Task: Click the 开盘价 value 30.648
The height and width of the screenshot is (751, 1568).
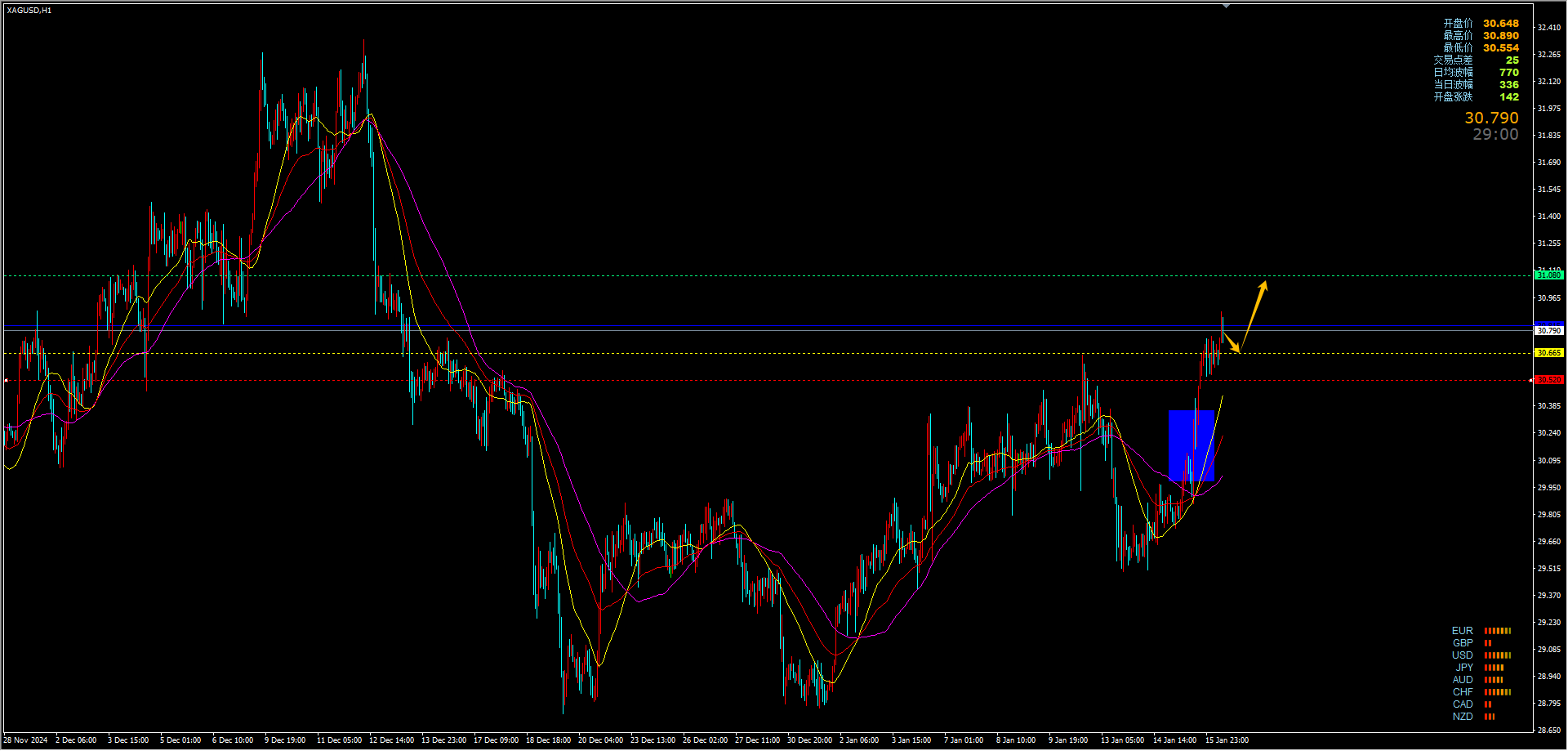Action: (1501, 24)
